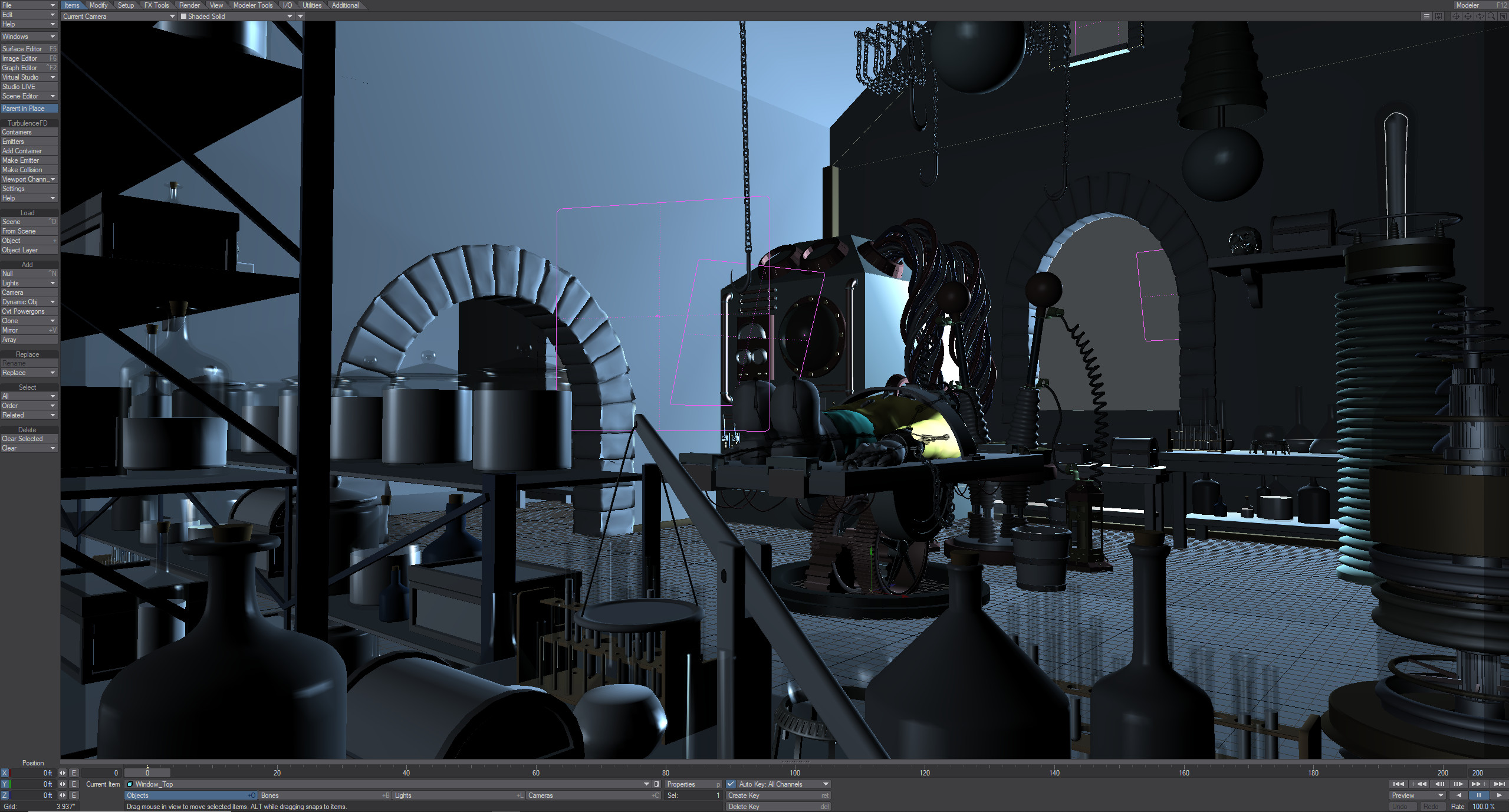Switch selection mode to Bones

326,795
